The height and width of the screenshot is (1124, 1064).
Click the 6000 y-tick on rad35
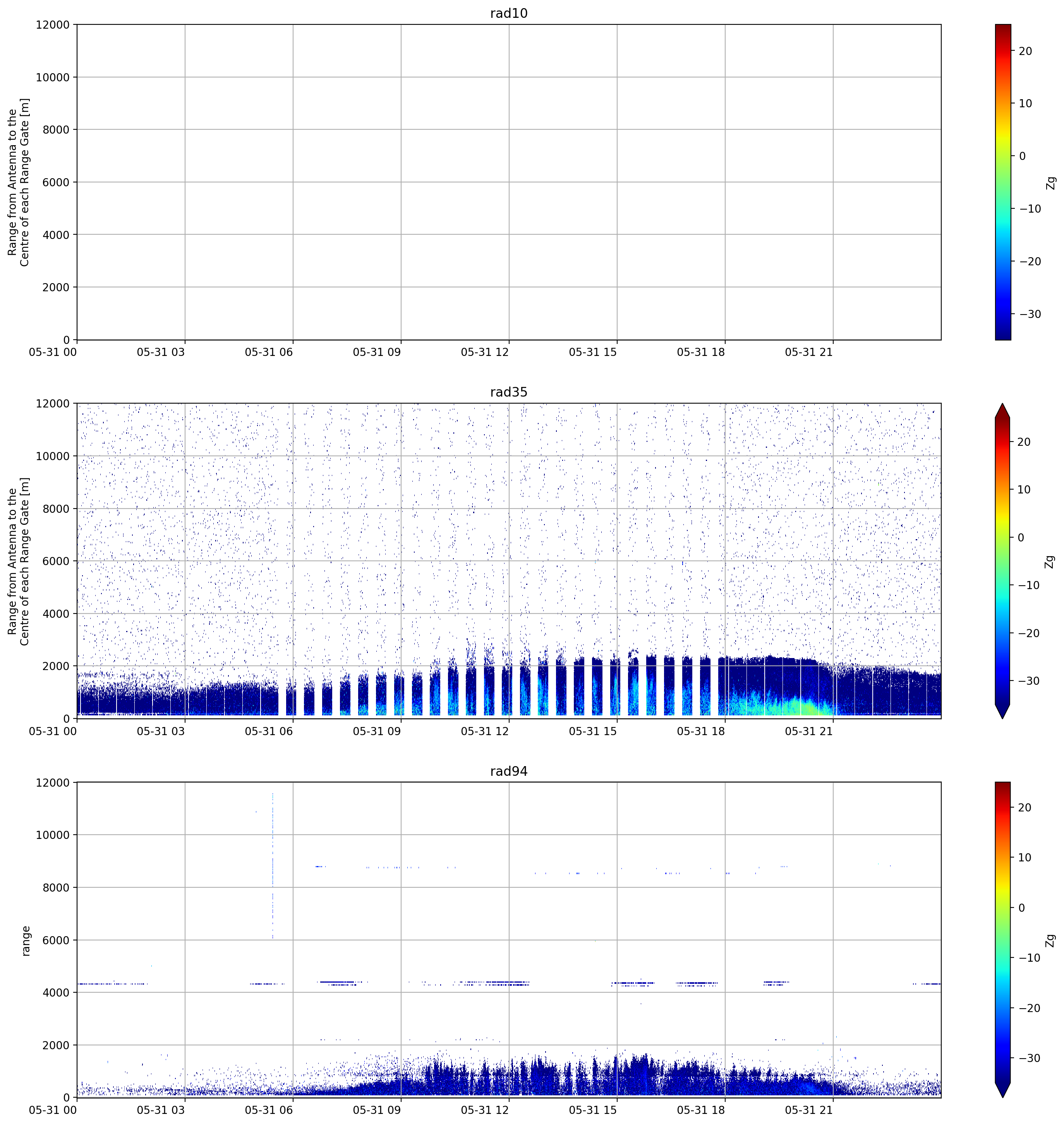(56, 561)
